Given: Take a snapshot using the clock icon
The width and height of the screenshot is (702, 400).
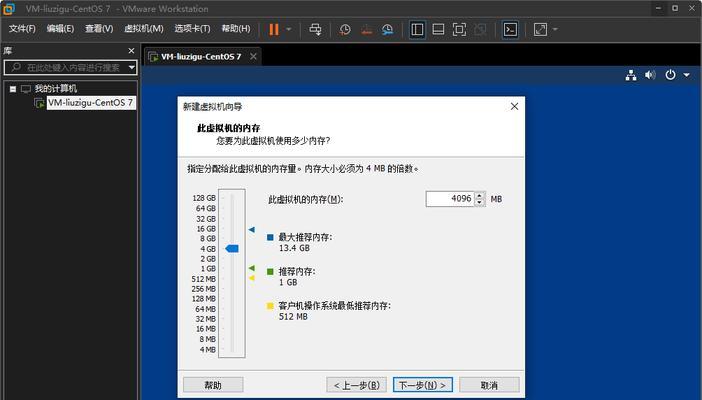Looking at the screenshot, I should (x=345, y=30).
